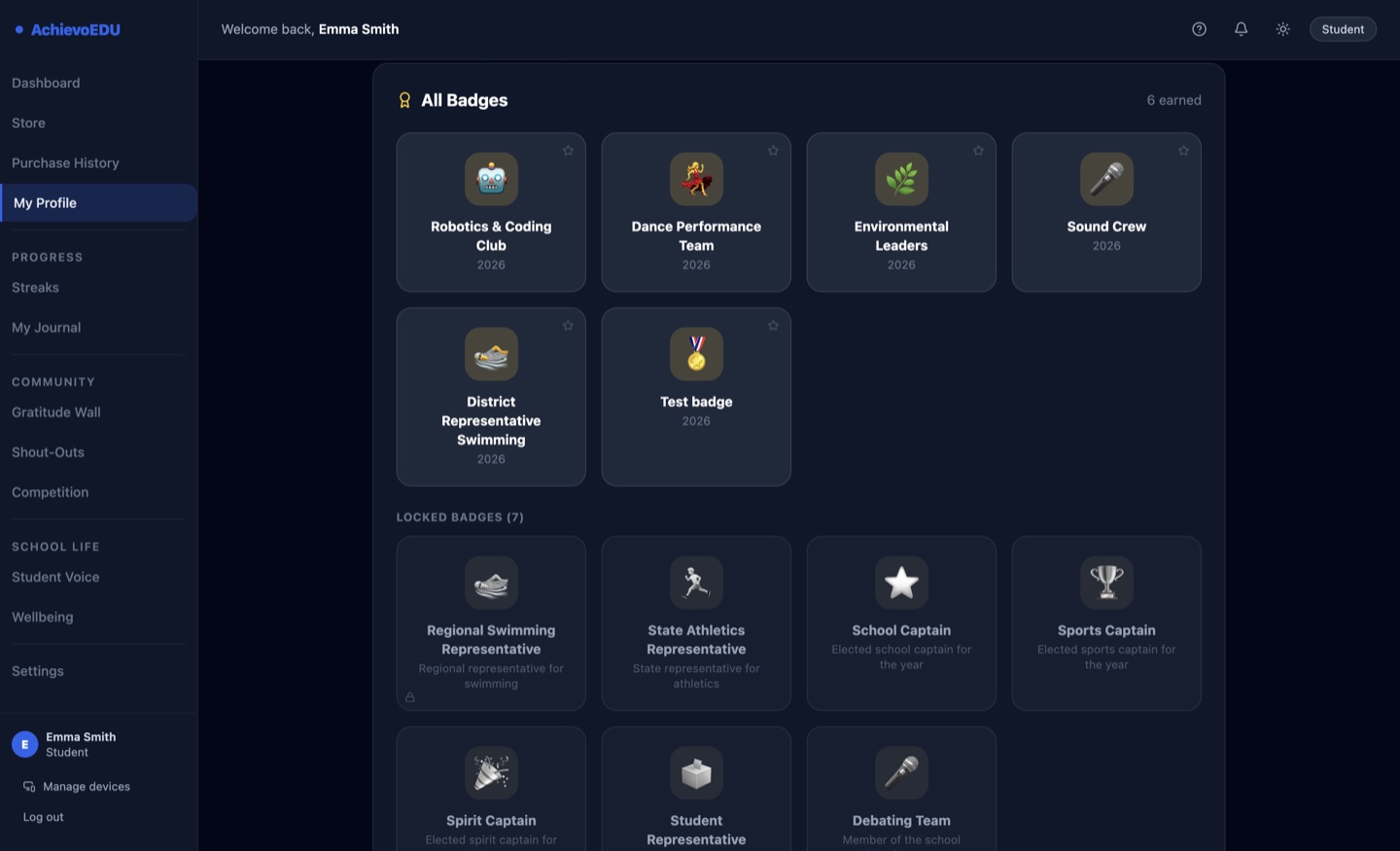The height and width of the screenshot is (851, 1400).
Task: Favorite the Robotics & Coding Club badge star
Action: (568, 151)
